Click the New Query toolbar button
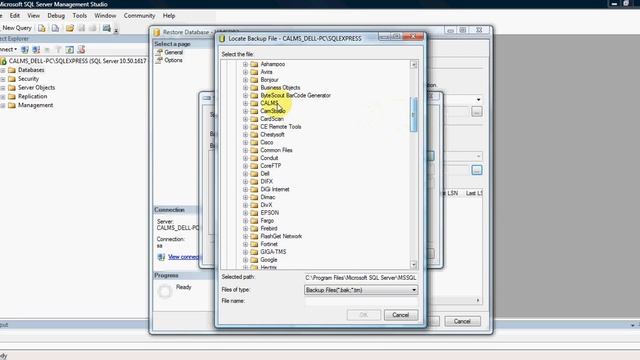 pos(16,28)
